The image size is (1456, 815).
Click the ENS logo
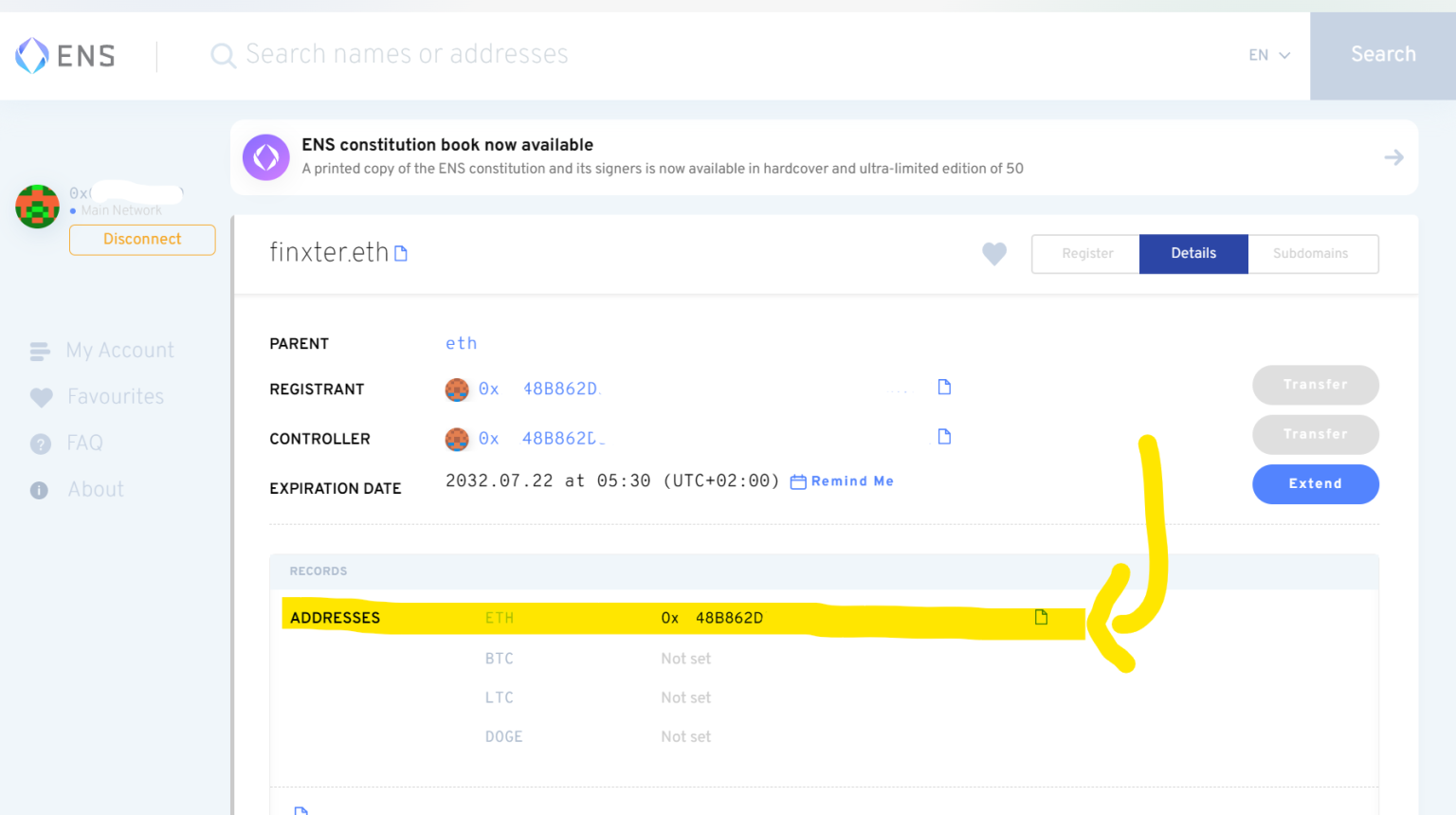[x=65, y=56]
